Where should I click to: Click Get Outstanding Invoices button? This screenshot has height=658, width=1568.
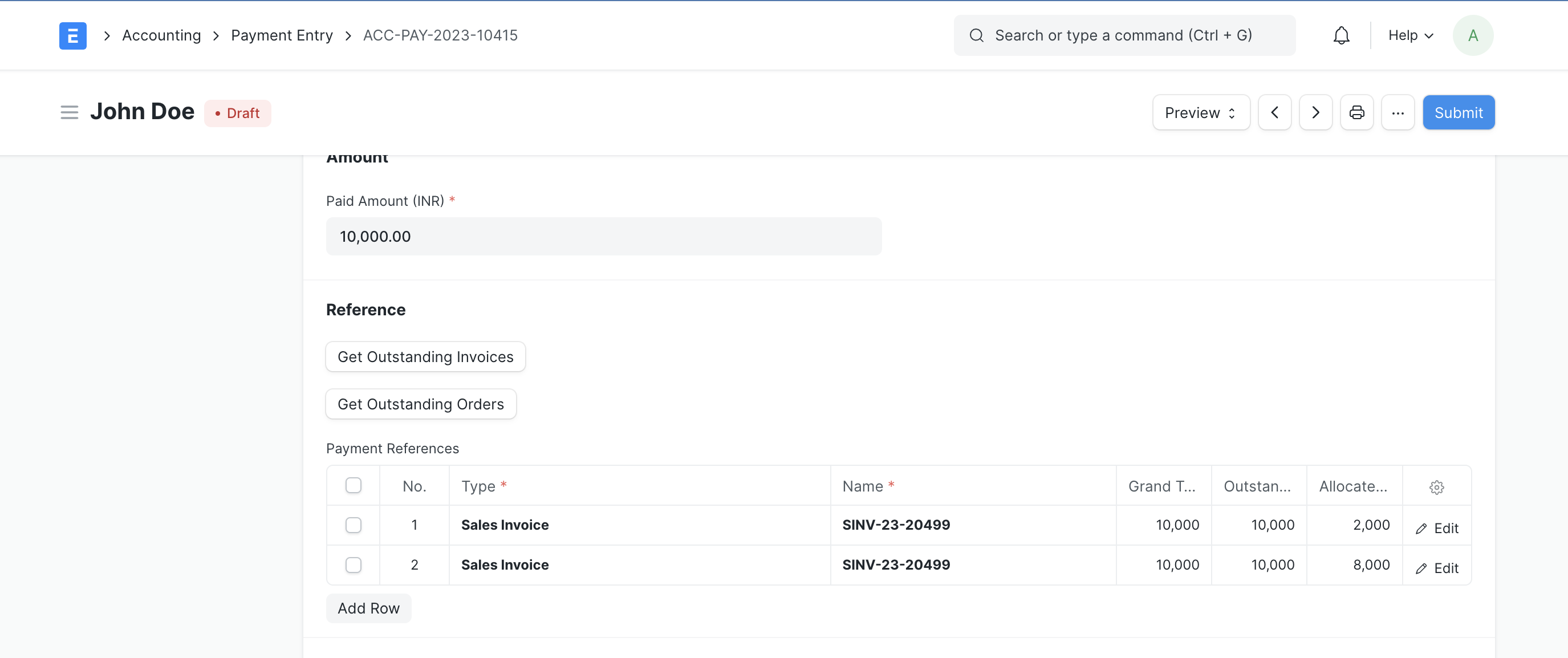tap(425, 356)
